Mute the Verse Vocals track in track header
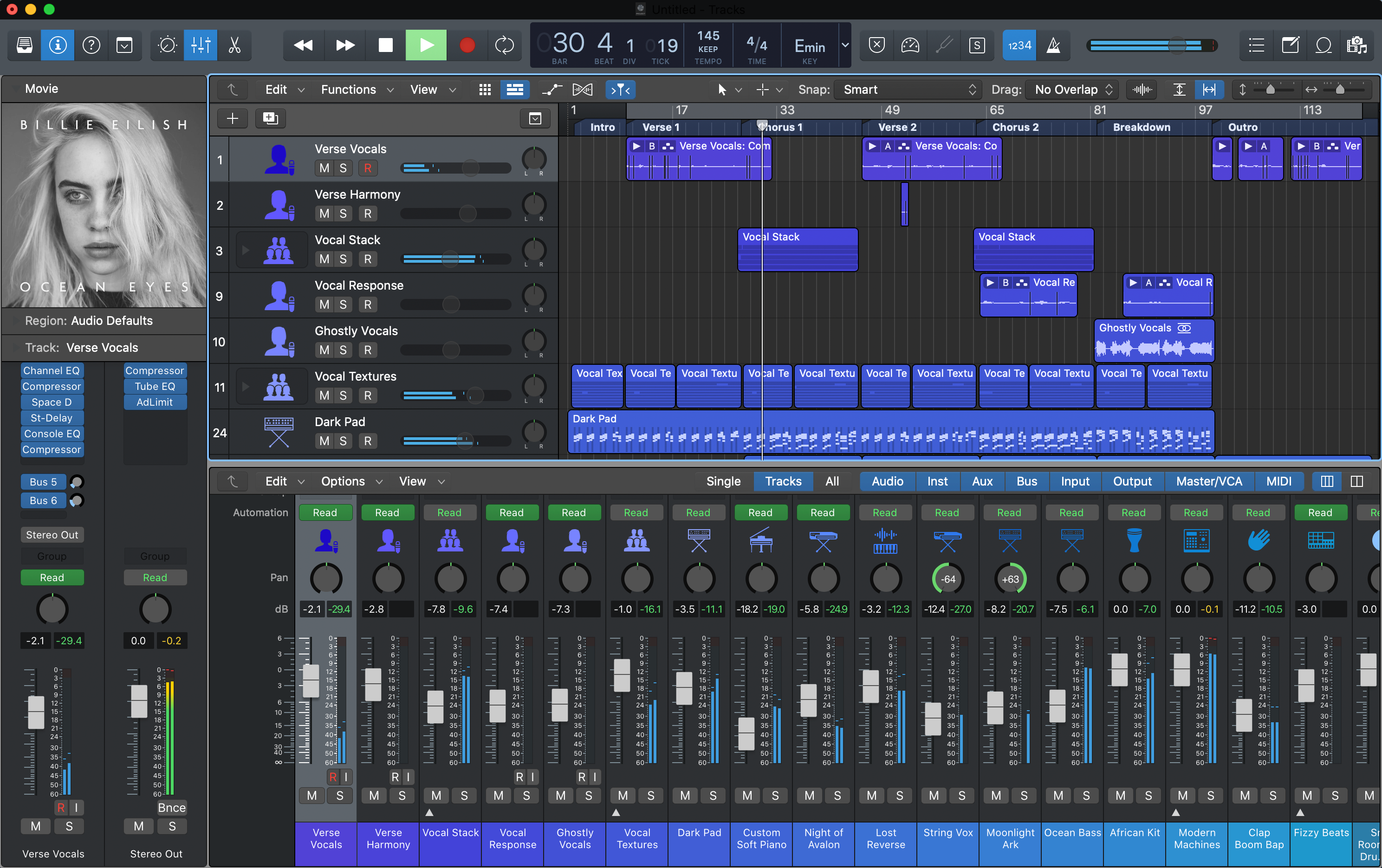 [324, 168]
